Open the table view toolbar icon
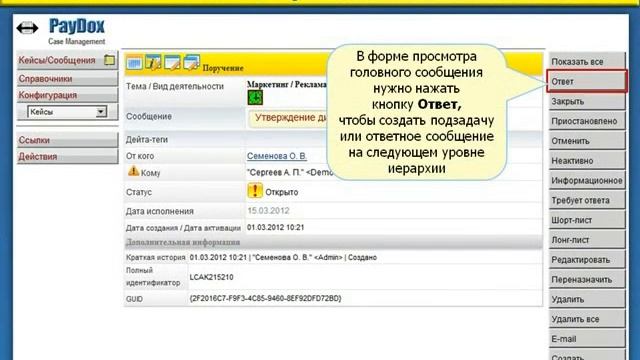The height and width of the screenshot is (360, 640). (134, 62)
